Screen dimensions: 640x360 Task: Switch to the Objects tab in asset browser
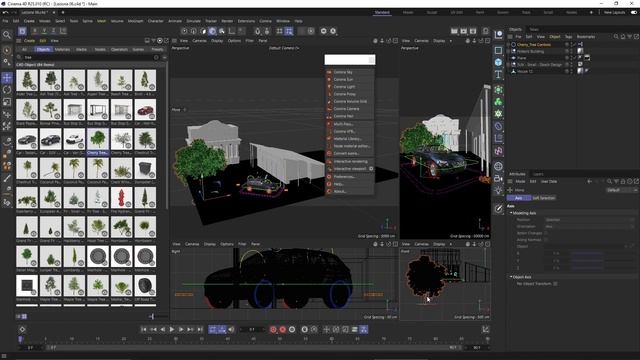43,49
